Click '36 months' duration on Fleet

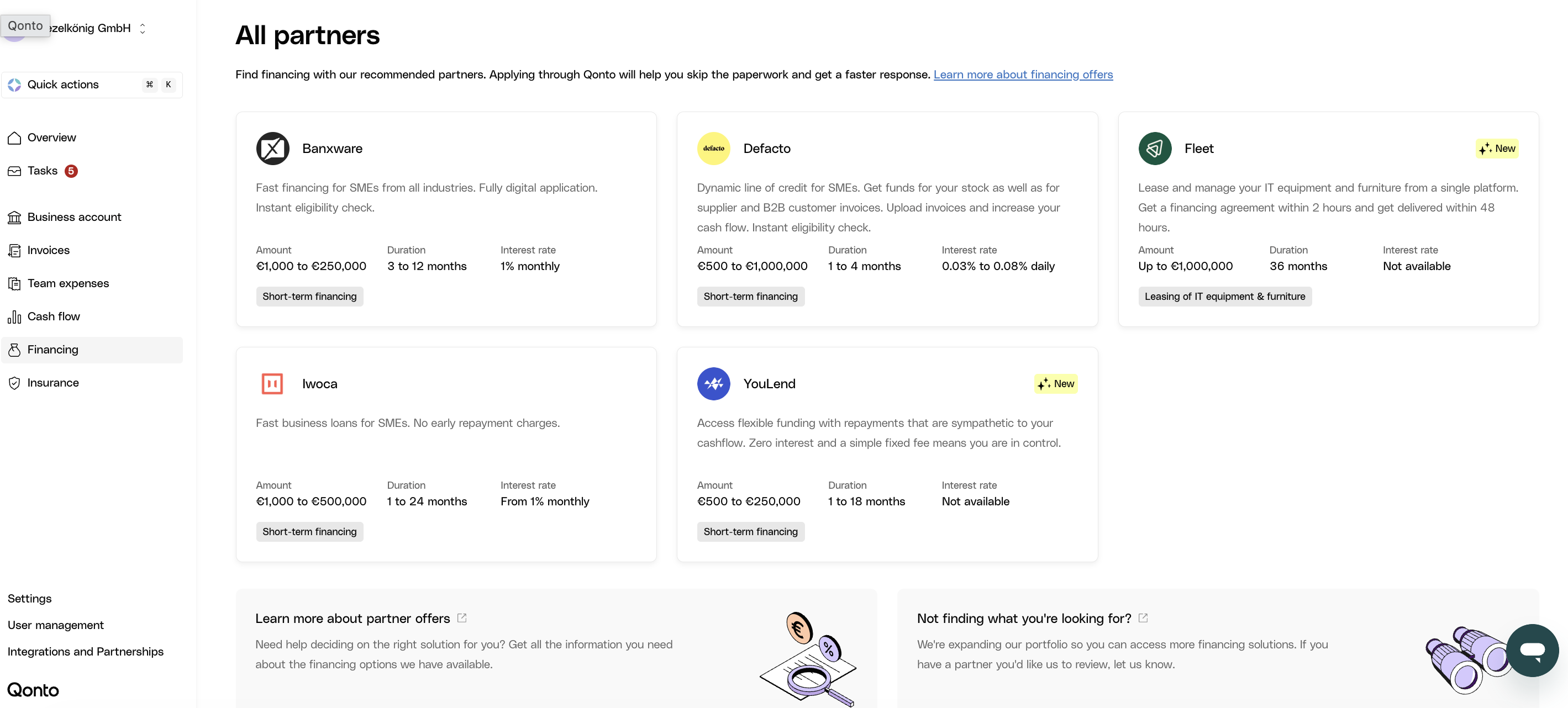pyautogui.click(x=1298, y=266)
